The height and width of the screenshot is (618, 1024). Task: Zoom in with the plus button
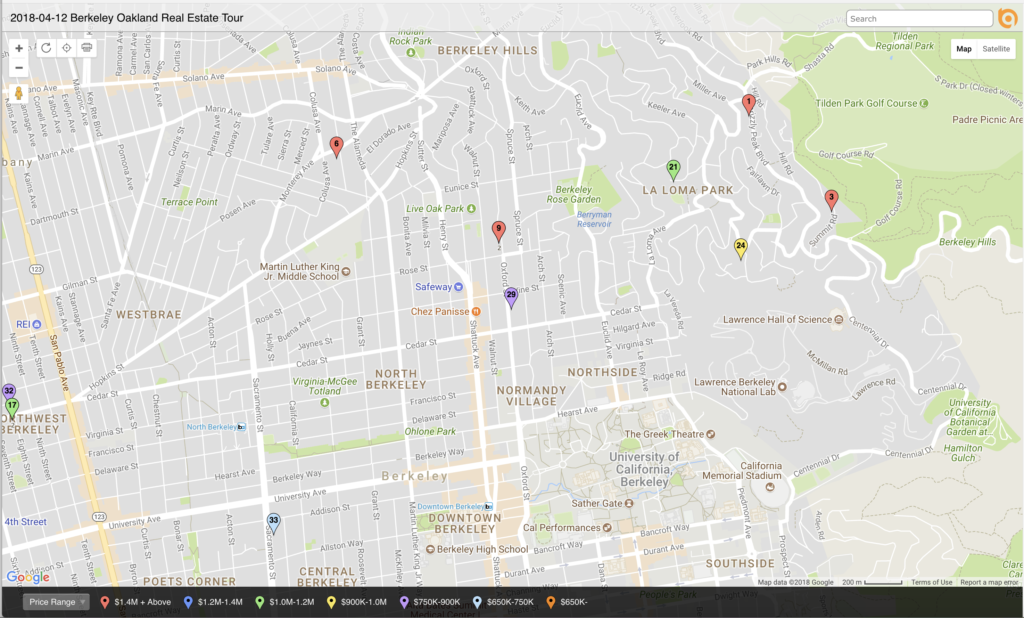[x=19, y=48]
